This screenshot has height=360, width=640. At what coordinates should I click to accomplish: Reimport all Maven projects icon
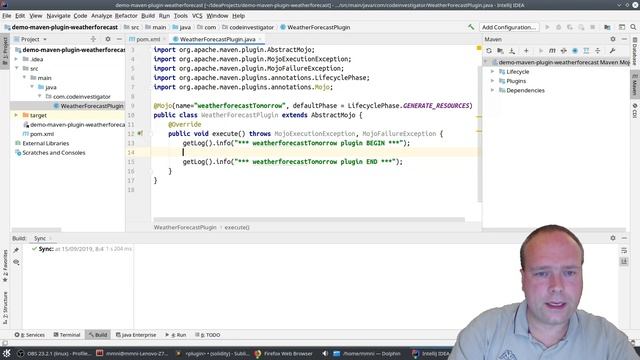point(489,51)
